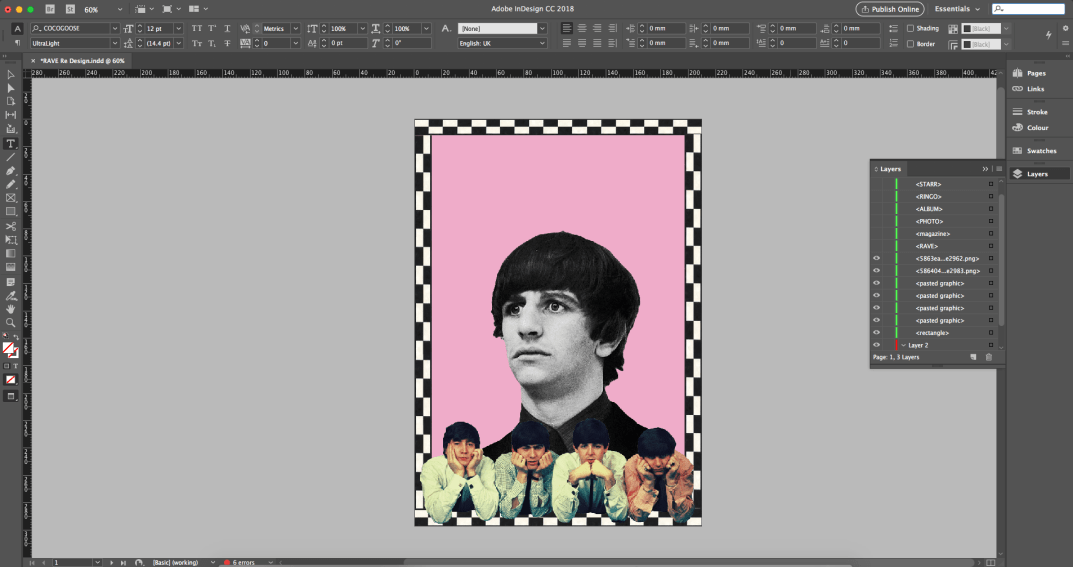Apply Superscript formatting
This screenshot has width=1073, height=567.
click(x=212, y=28)
